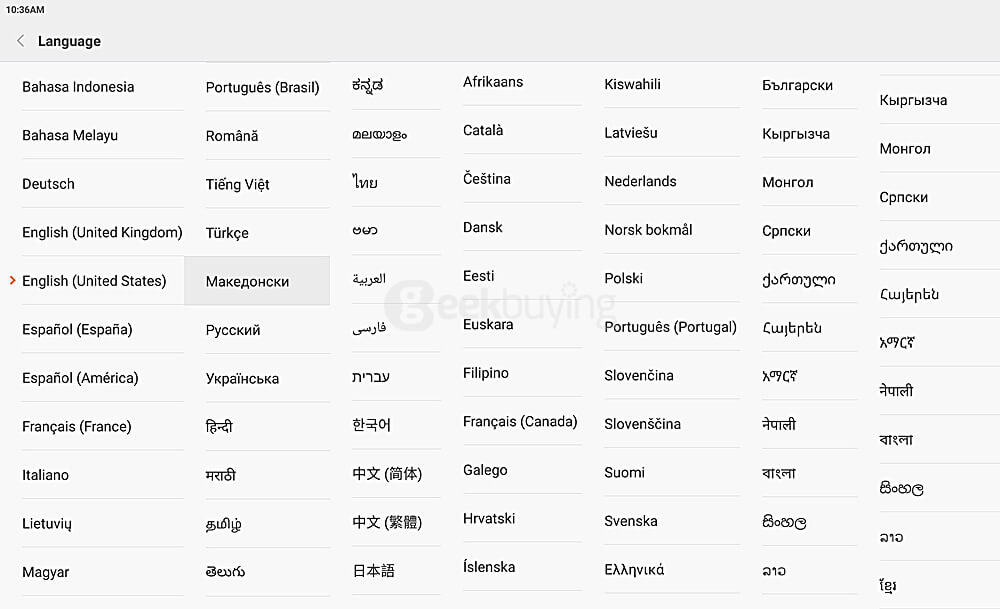Choose Türkçe from the list
This screenshot has width=1000, height=609.
[x=228, y=233]
